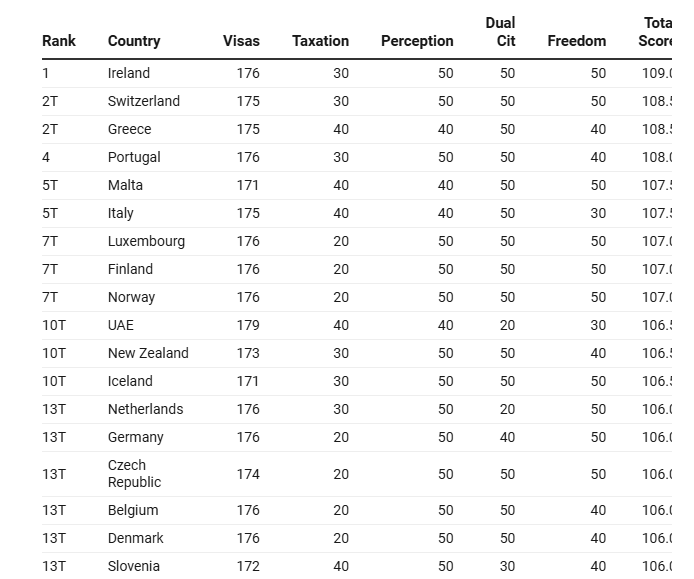Select Luxembourg in the table
This screenshot has width=694, height=579.
coord(146,241)
